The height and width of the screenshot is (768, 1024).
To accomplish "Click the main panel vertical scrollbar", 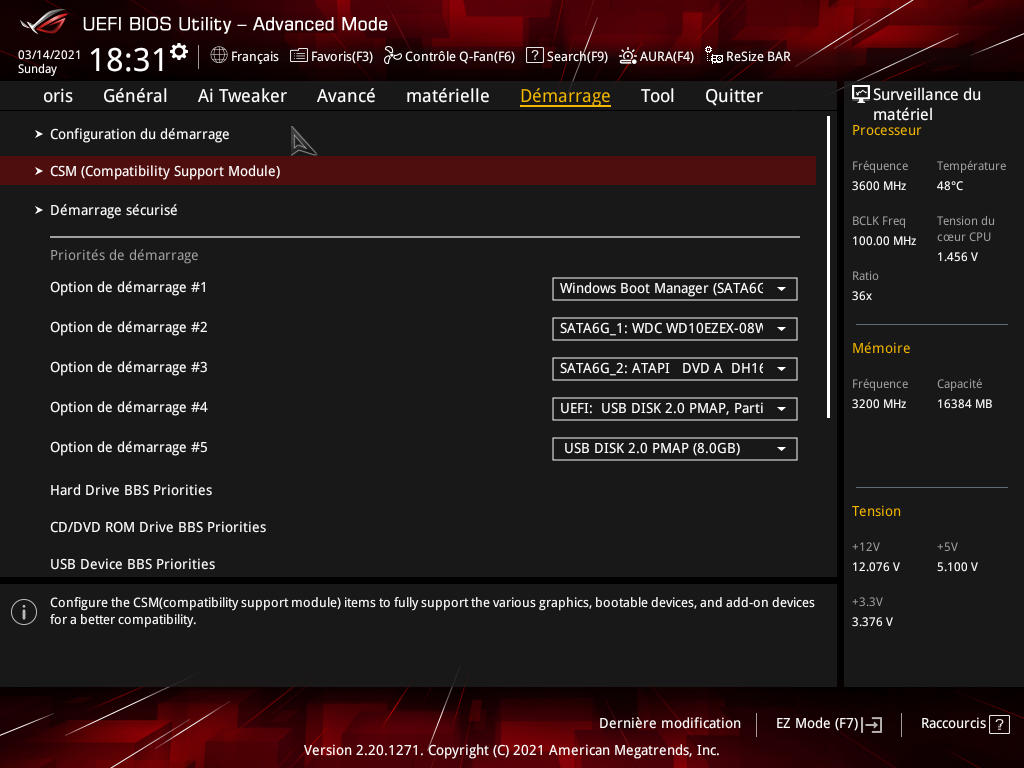I will point(828,267).
